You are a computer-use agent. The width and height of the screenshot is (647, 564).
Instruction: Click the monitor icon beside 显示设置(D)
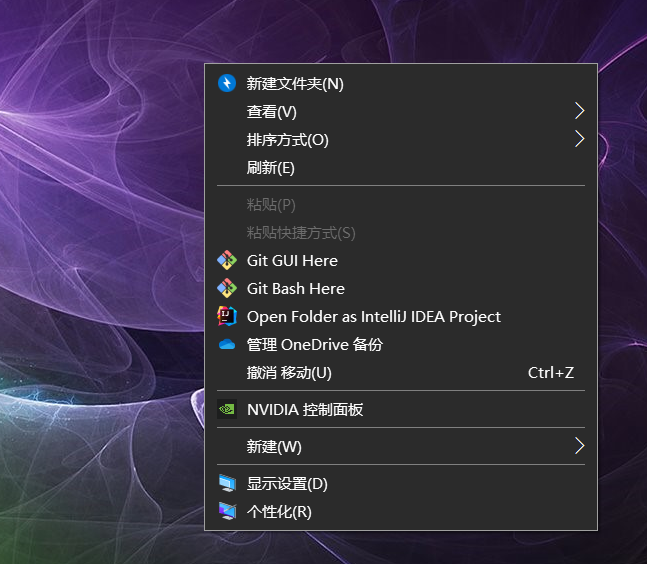(x=227, y=483)
